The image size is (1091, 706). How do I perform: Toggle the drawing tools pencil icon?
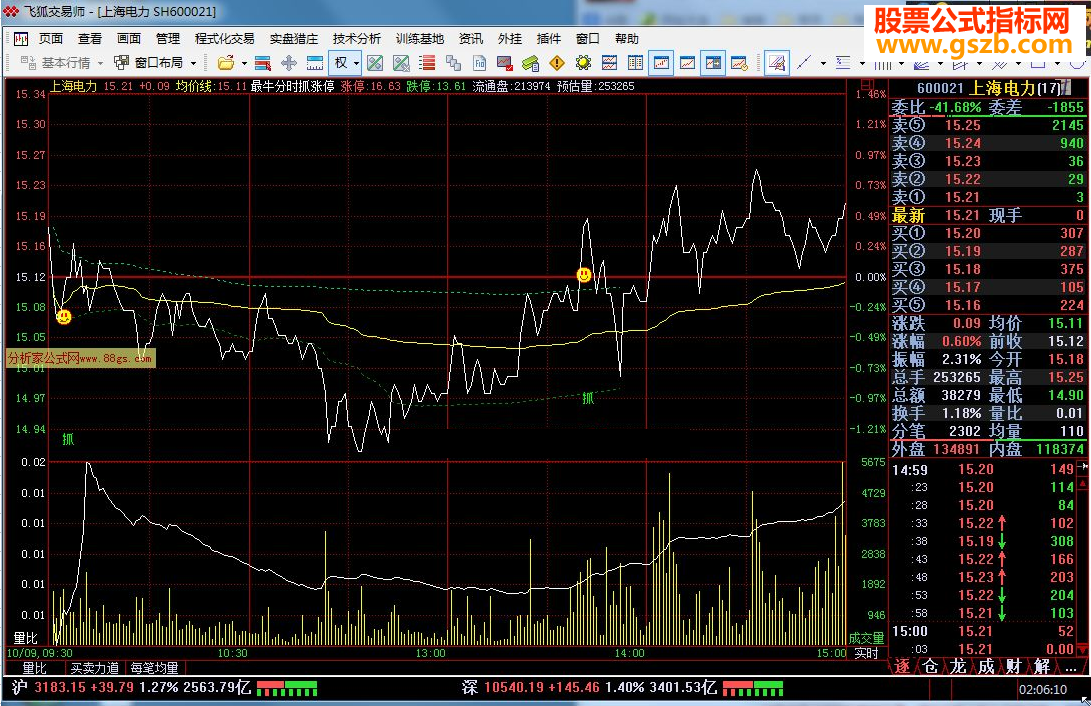[777, 63]
